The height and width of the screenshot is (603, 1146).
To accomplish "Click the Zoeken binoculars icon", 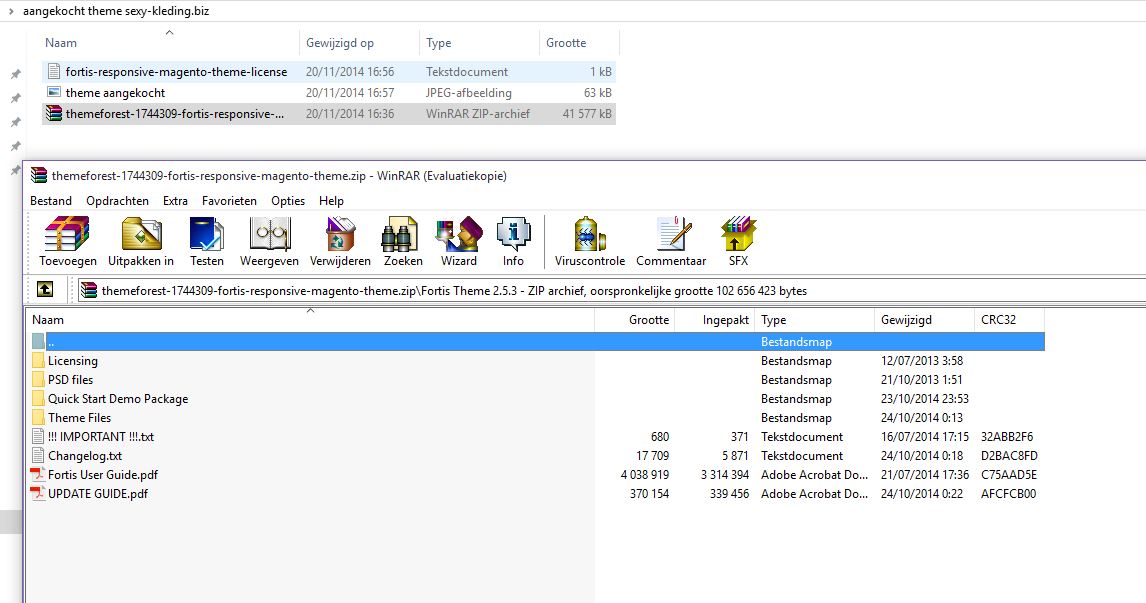I will click(x=401, y=234).
